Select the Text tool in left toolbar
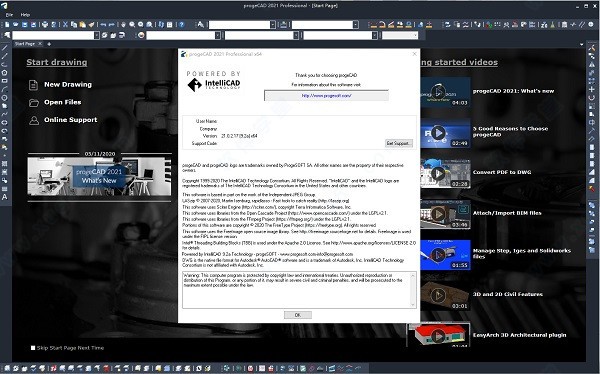The image size is (600, 374). (x=5, y=197)
